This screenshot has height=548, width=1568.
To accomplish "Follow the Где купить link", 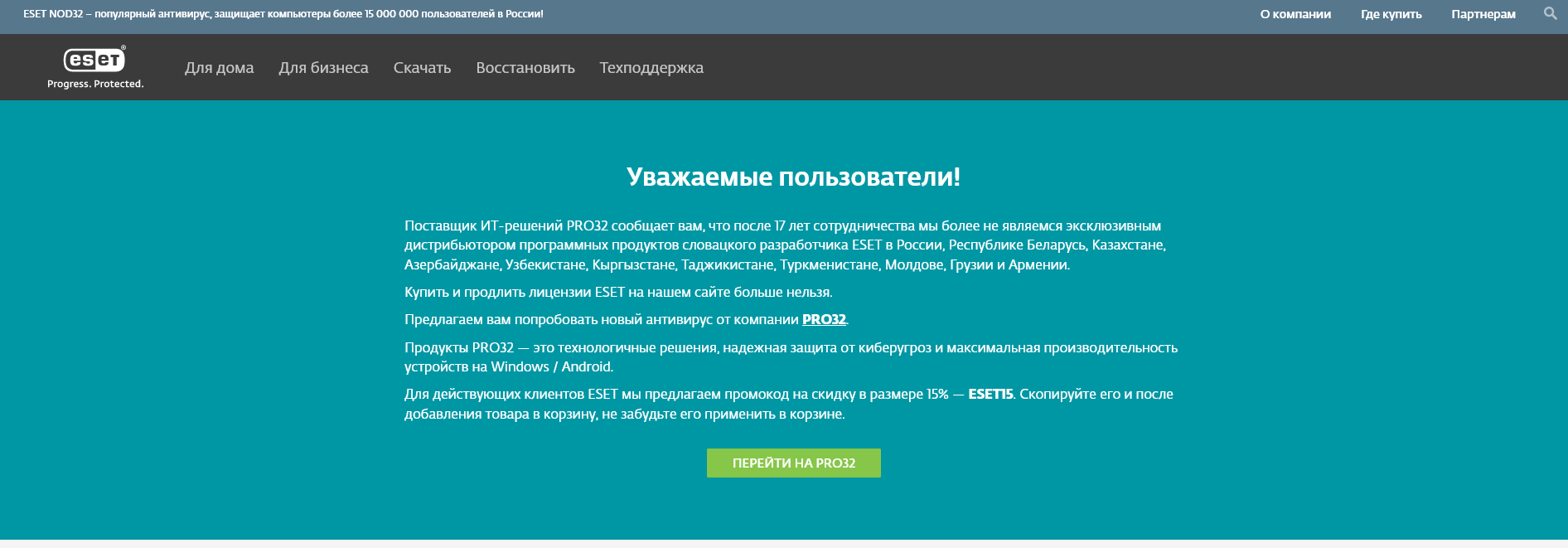I will click(x=1391, y=14).
